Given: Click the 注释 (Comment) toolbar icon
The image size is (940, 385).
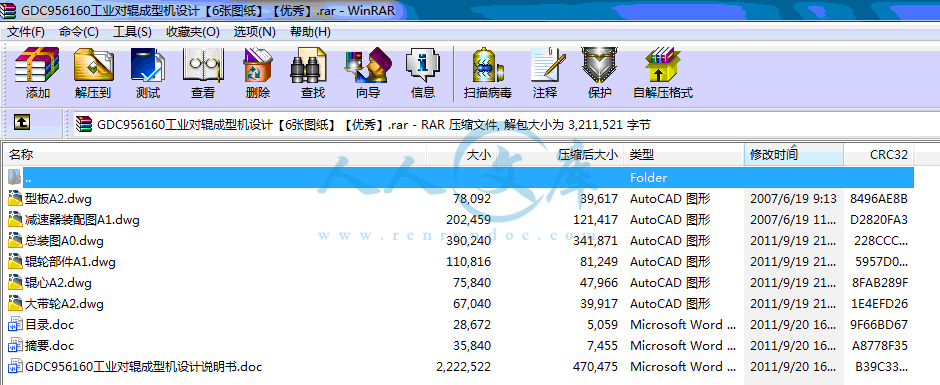Looking at the screenshot, I should 547,65.
